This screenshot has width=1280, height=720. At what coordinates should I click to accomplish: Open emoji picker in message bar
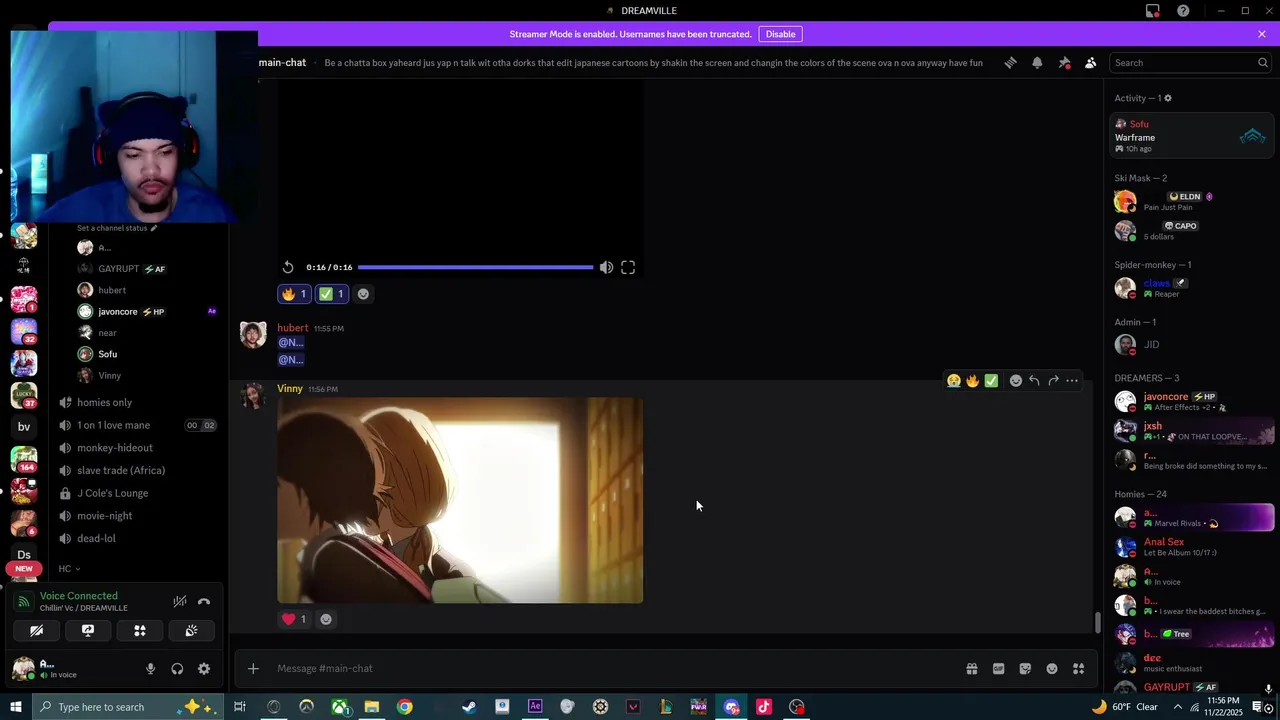[1052, 669]
